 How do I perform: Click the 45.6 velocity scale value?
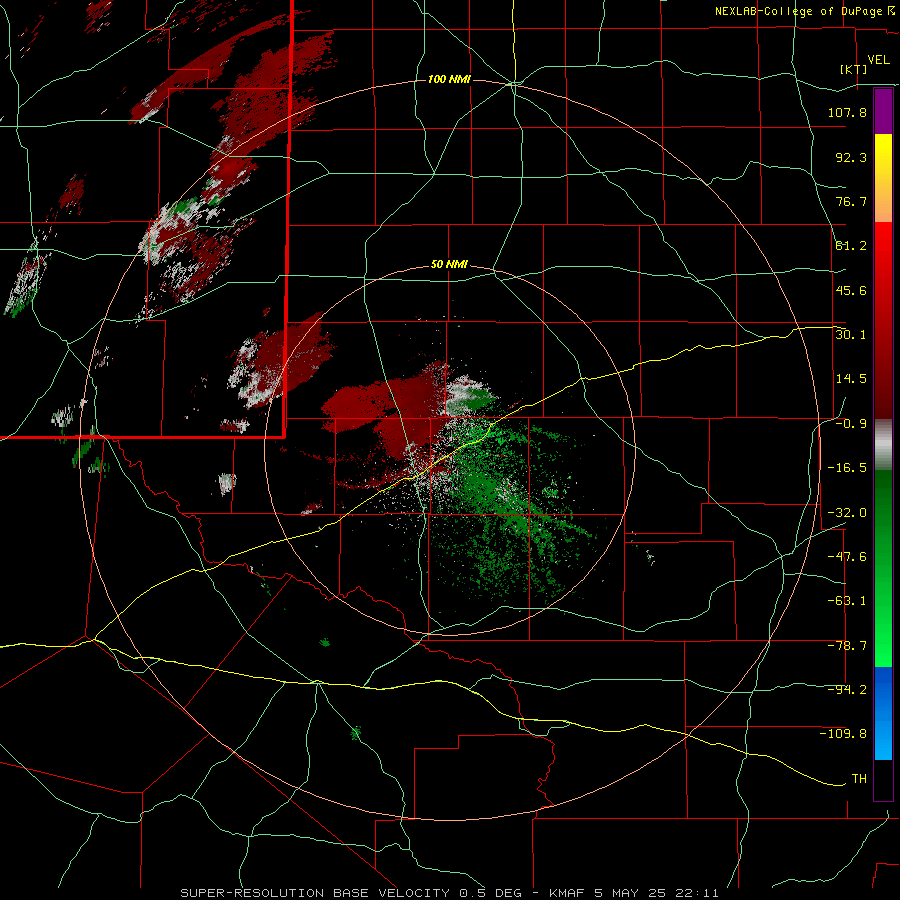point(851,290)
